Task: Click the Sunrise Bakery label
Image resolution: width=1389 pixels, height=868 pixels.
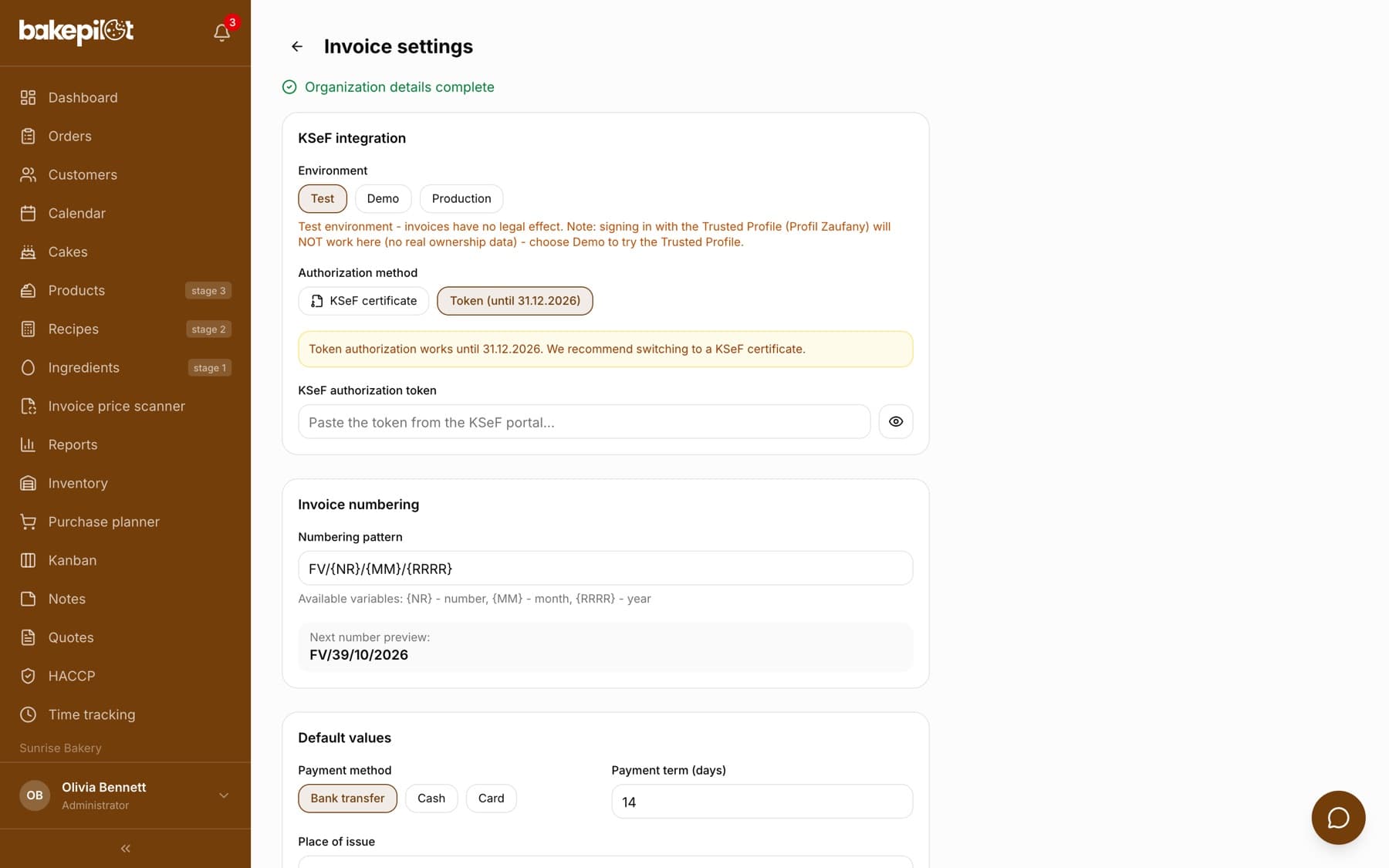Action: [60, 748]
